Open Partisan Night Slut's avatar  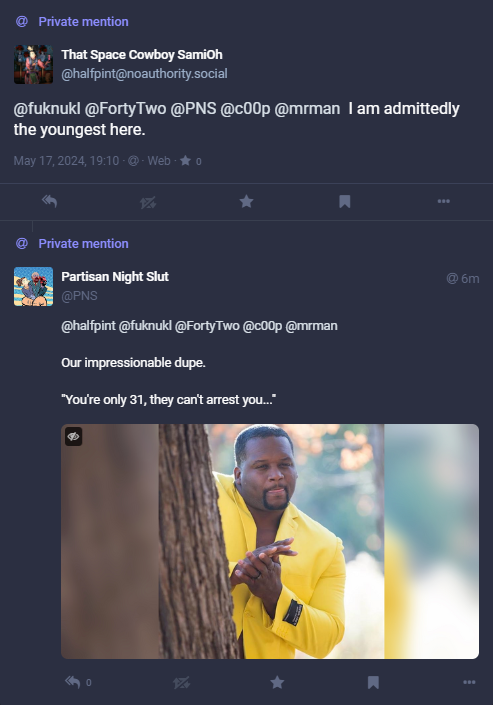pyautogui.click(x=33, y=286)
